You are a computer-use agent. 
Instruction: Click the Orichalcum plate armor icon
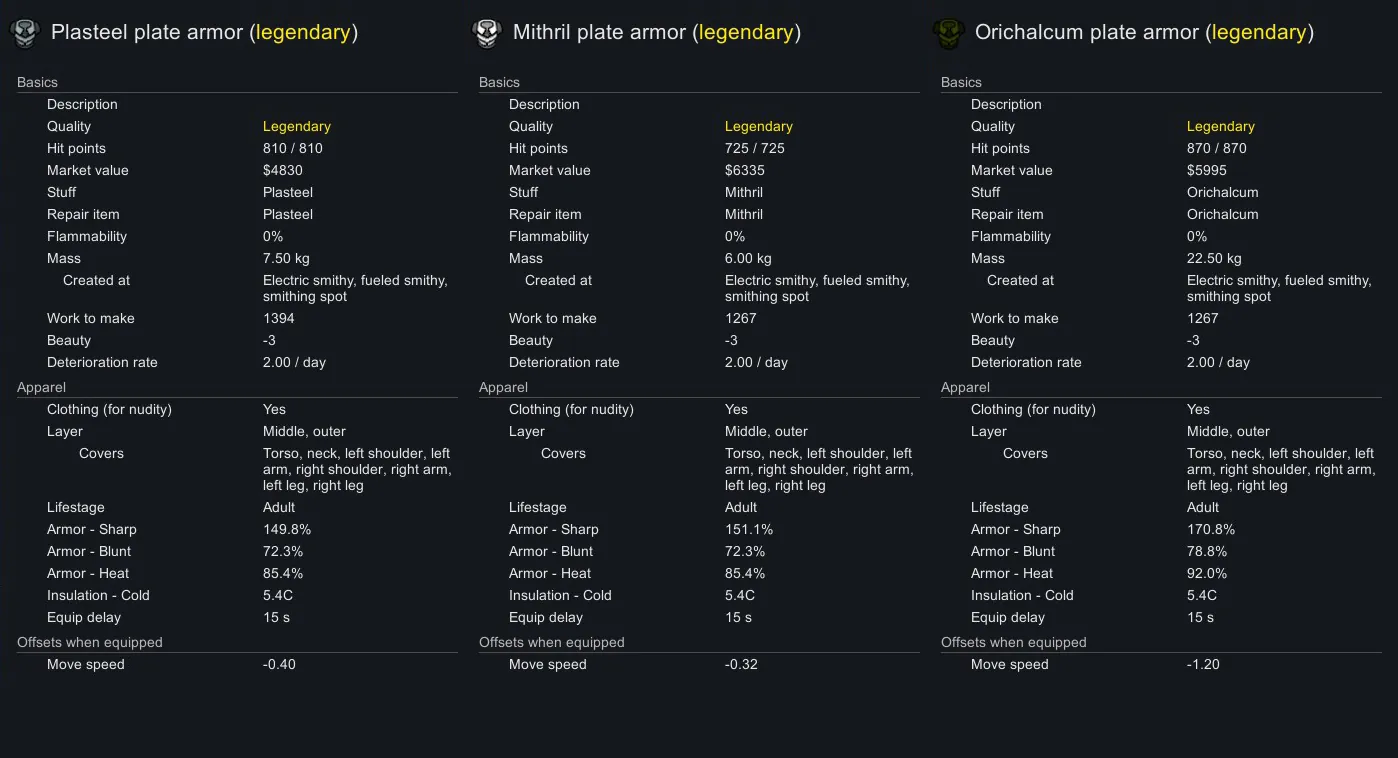pyautogui.click(x=948, y=33)
